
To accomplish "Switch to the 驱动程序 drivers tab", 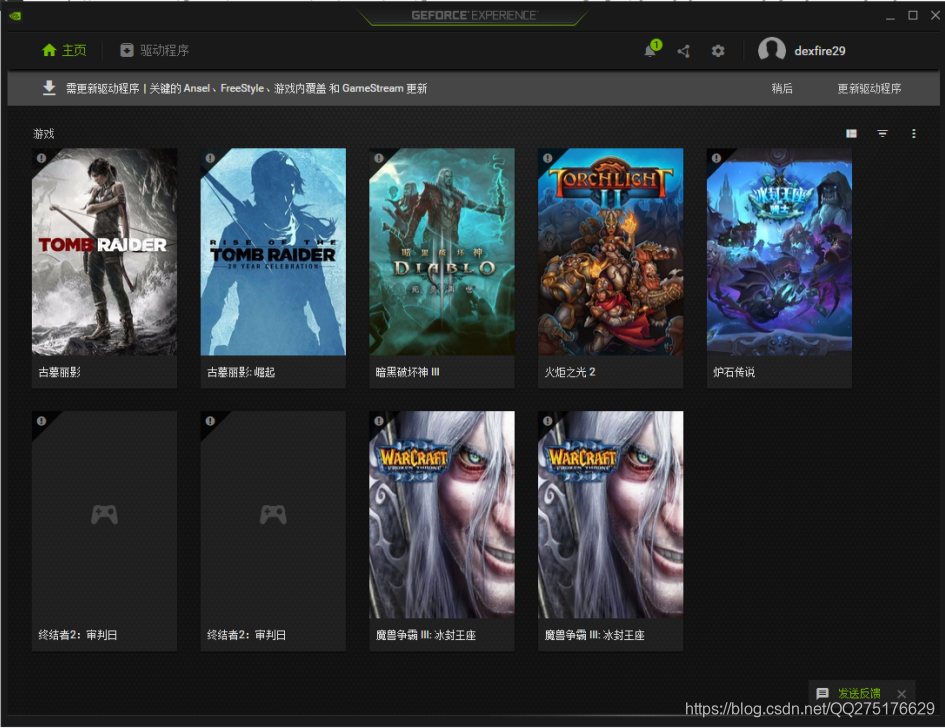I will coord(154,51).
